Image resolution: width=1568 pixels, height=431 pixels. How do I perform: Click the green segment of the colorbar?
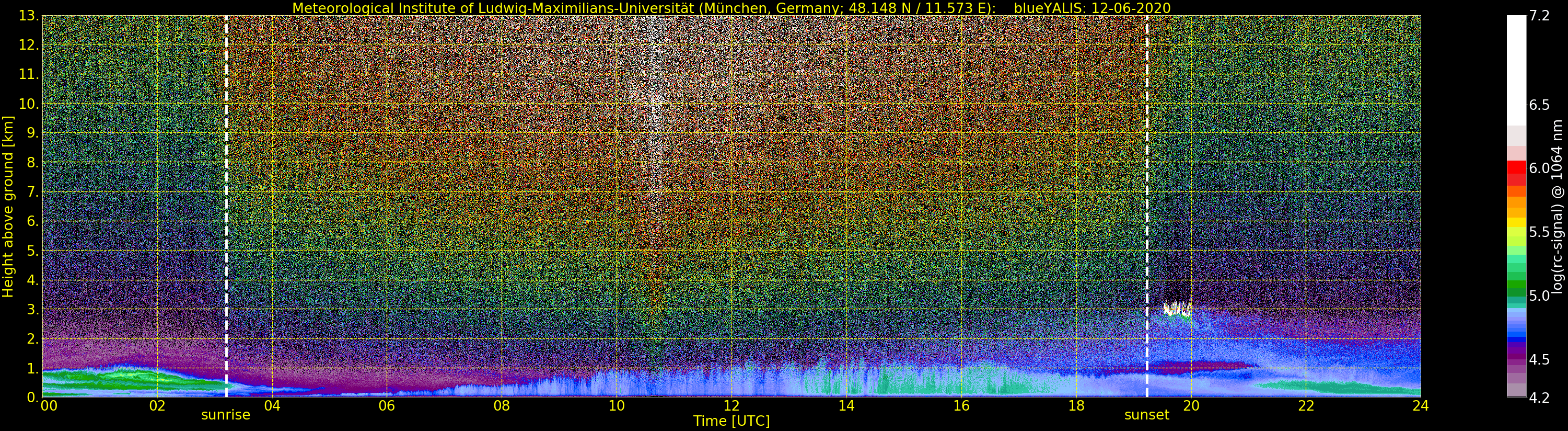tap(1516, 283)
